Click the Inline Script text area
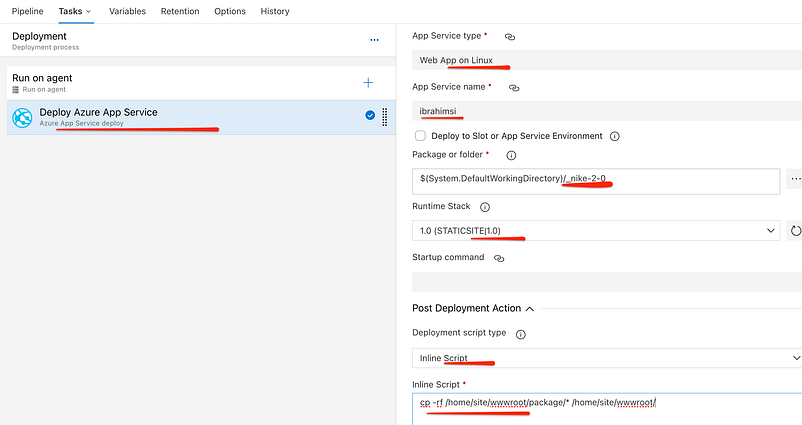This screenshot has height=425, width=802. (607, 409)
